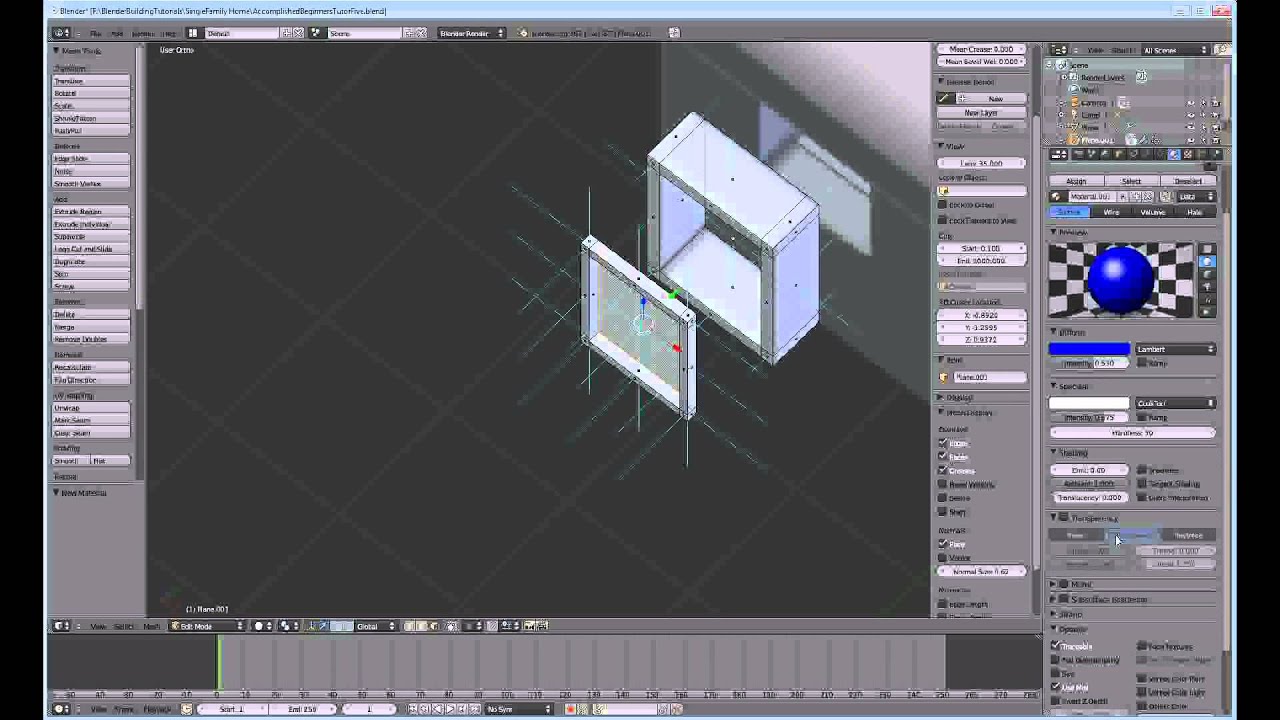Toggle Camera visibility eye in outliner
The height and width of the screenshot is (720, 1280).
point(1190,103)
